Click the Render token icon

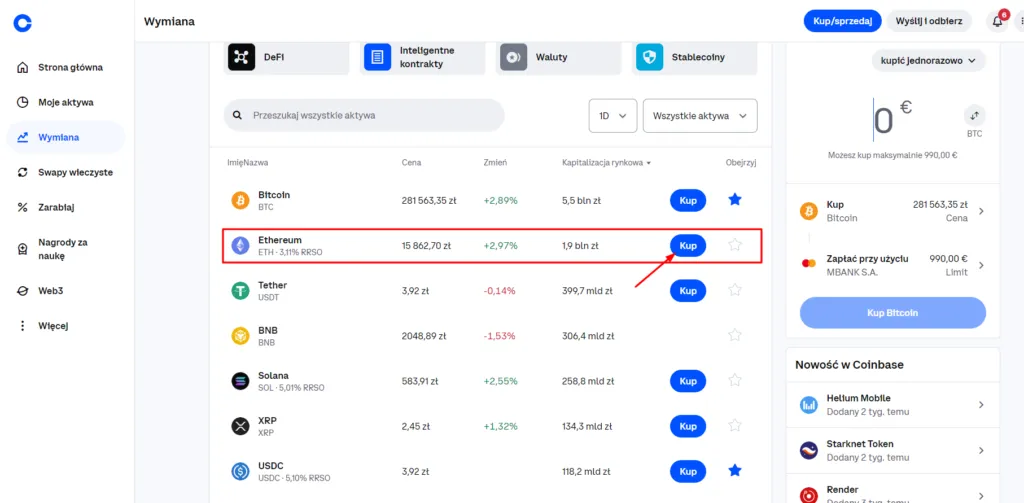(808, 495)
